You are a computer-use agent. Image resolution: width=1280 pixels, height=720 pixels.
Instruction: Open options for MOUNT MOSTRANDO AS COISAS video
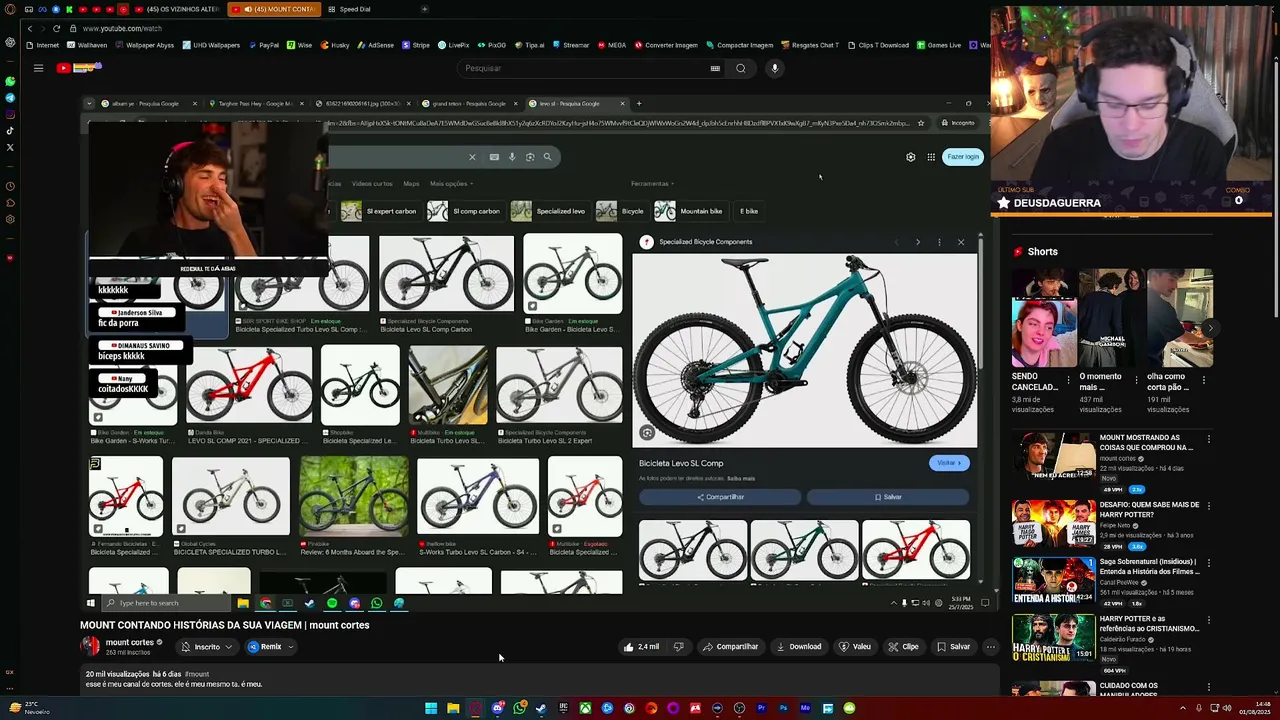point(1208,439)
